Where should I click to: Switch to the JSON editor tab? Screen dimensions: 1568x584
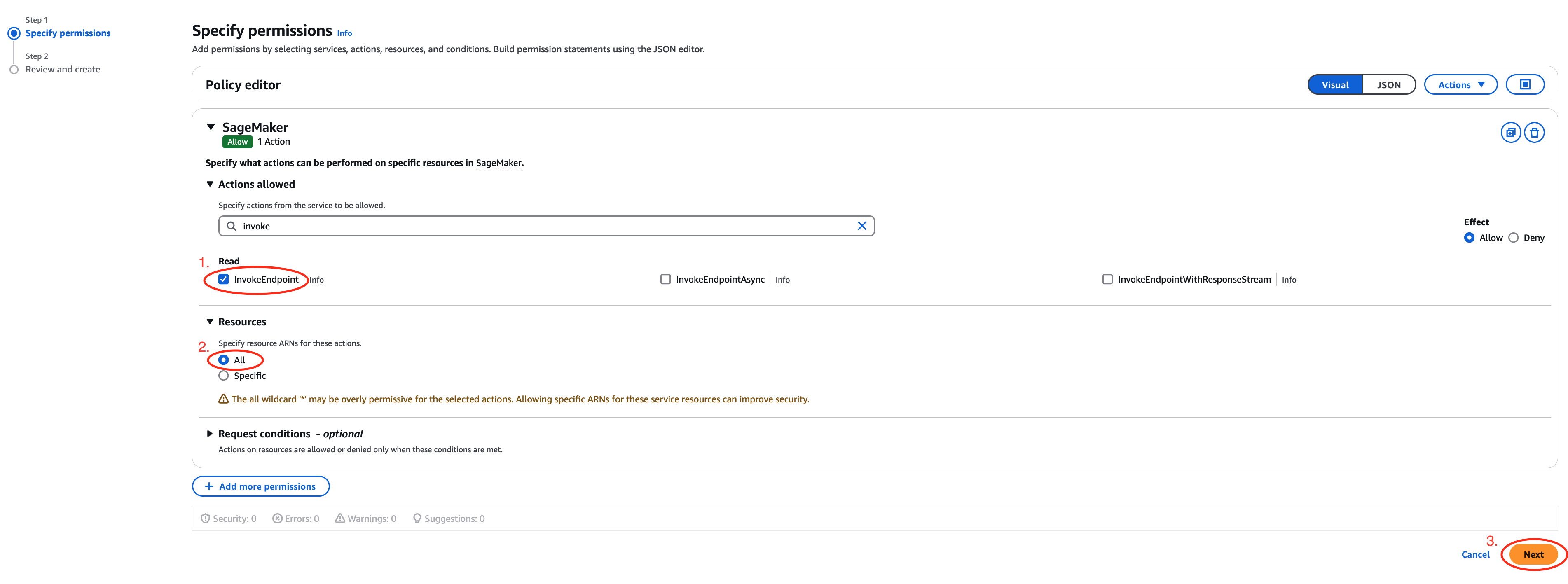coord(1388,84)
